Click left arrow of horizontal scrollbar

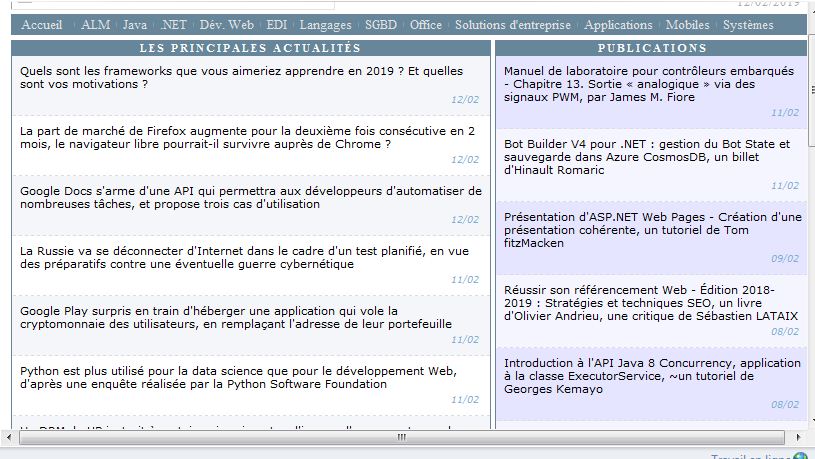click(x=8, y=437)
